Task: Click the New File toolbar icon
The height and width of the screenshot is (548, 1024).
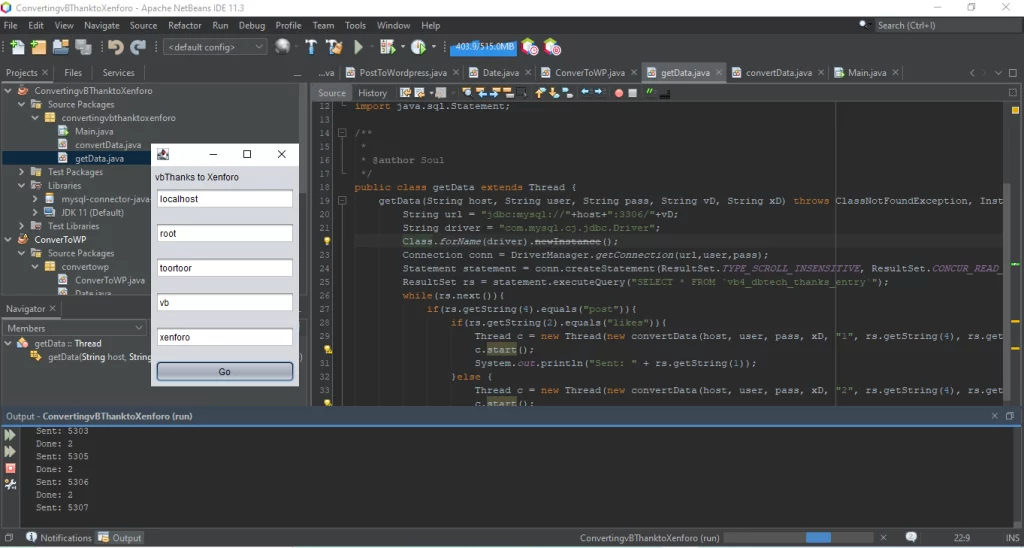Action: coord(17,47)
